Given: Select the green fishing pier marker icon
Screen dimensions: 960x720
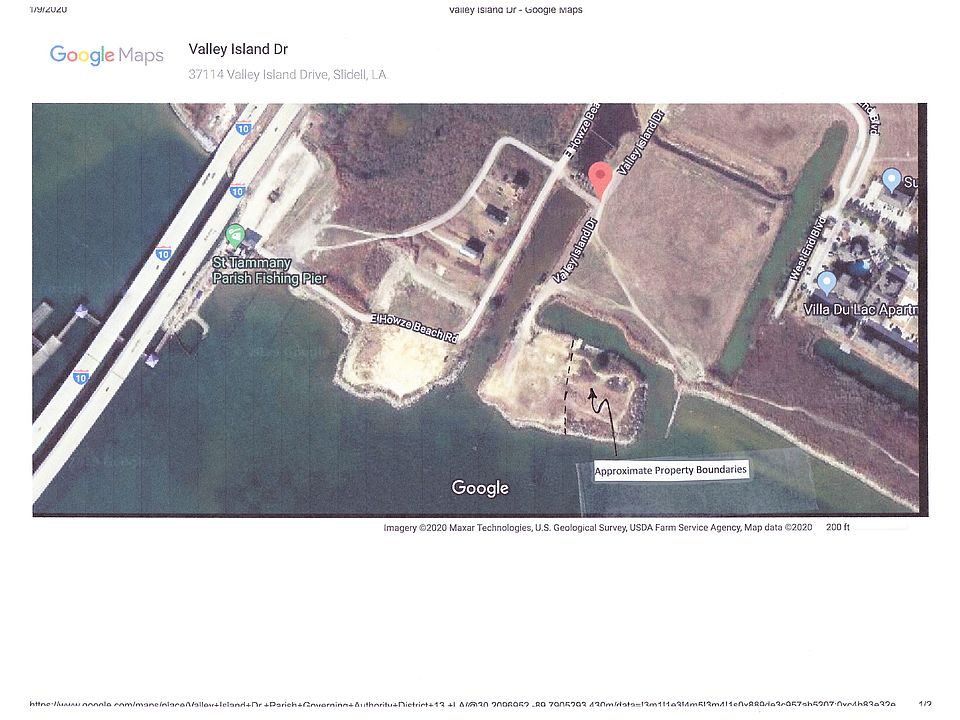Looking at the screenshot, I should (x=234, y=235).
